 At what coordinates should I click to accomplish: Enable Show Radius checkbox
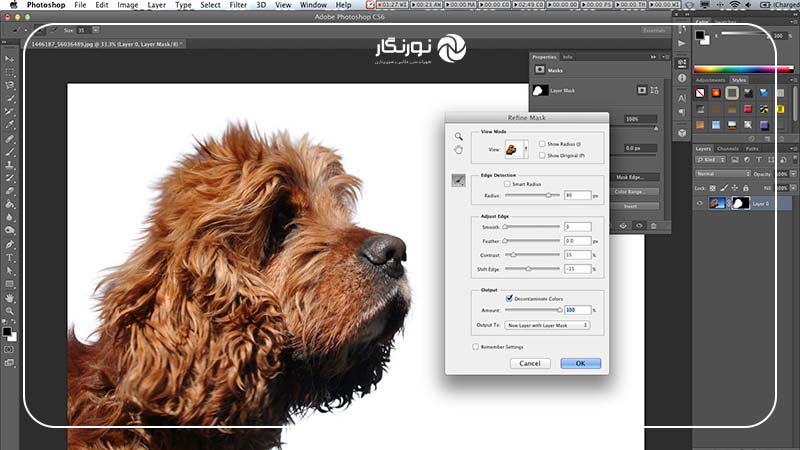coord(542,144)
